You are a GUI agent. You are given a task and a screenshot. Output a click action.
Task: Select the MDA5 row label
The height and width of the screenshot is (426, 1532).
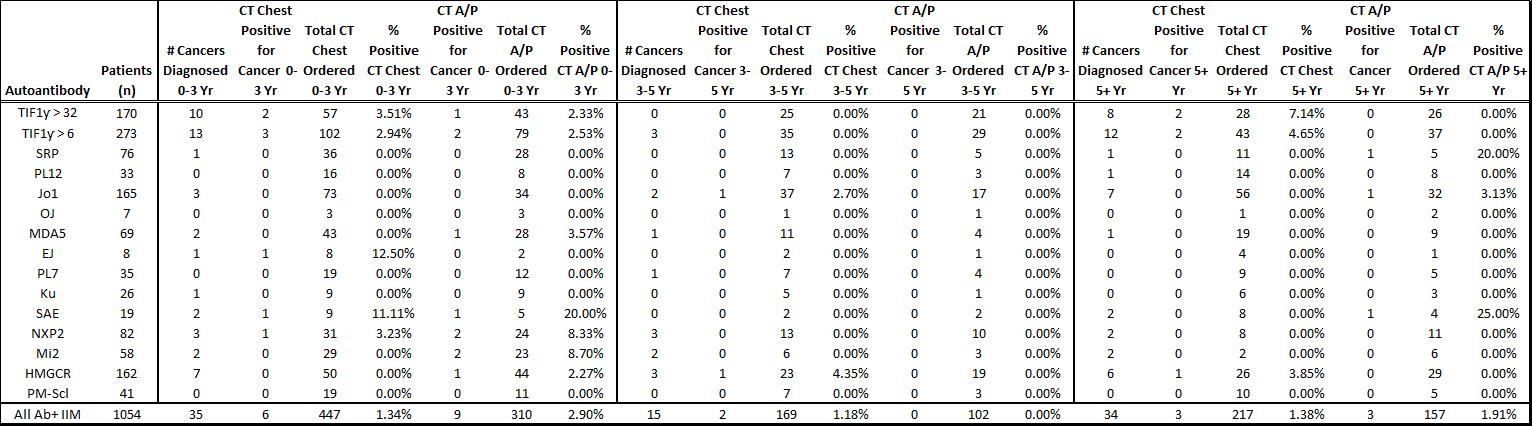point(48,233)
